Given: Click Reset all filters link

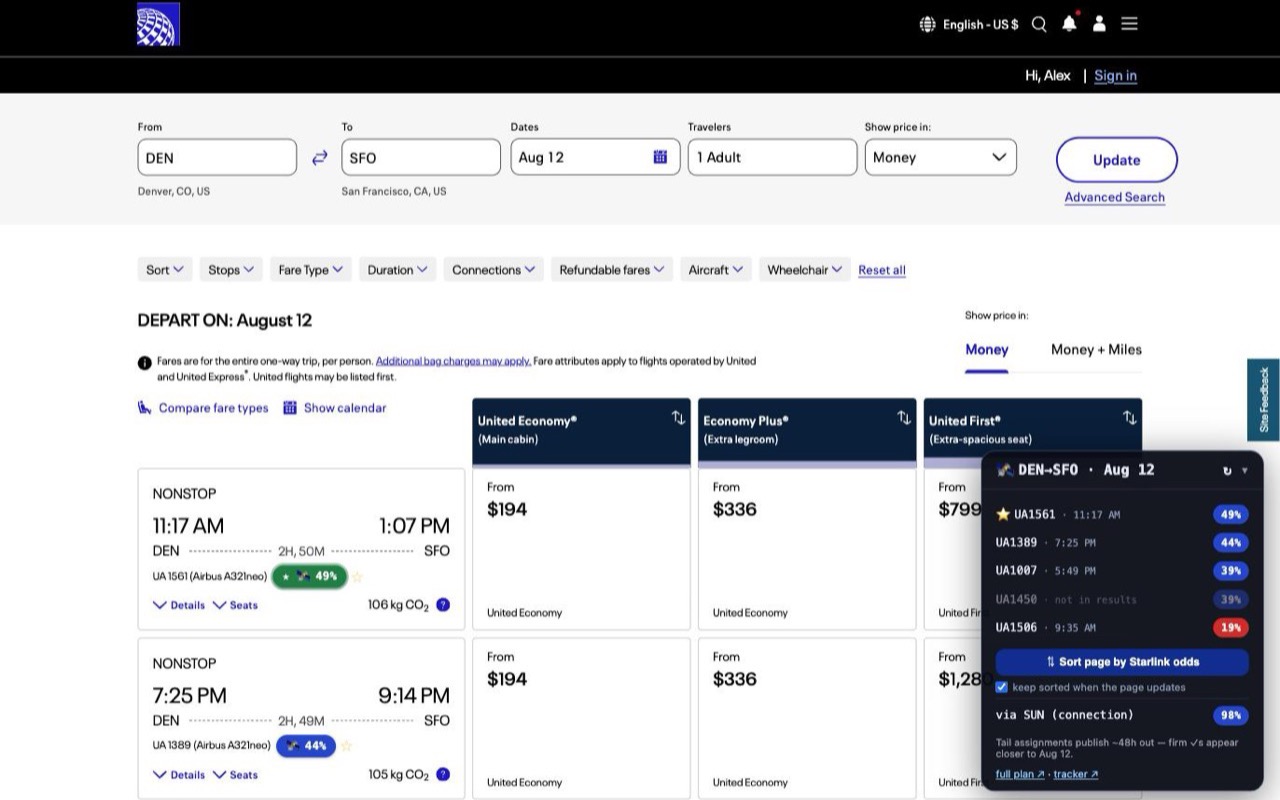Looking at the screenshot, I should point(882,270).
